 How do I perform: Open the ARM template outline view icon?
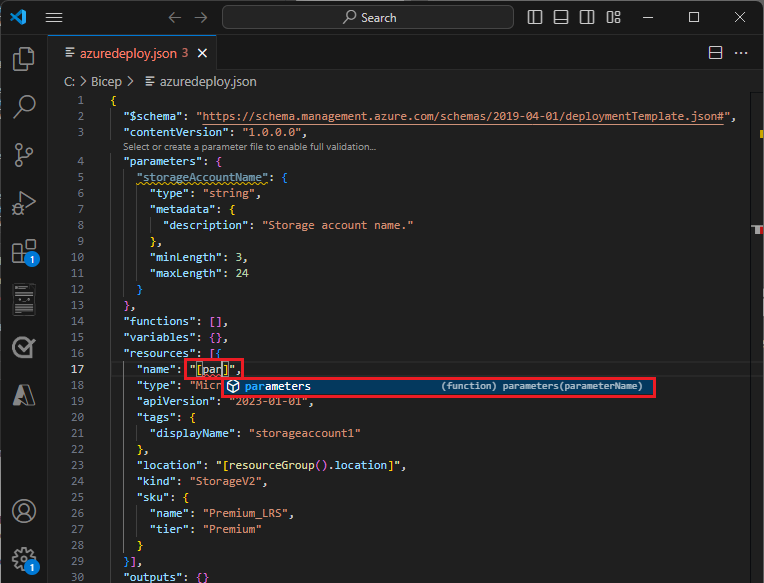23,300
